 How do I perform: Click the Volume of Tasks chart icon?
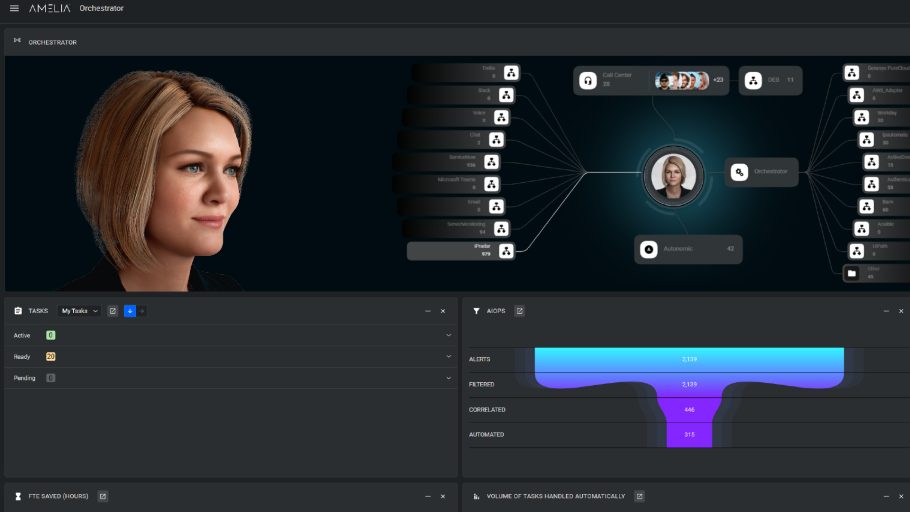click(x=476, y=496)
